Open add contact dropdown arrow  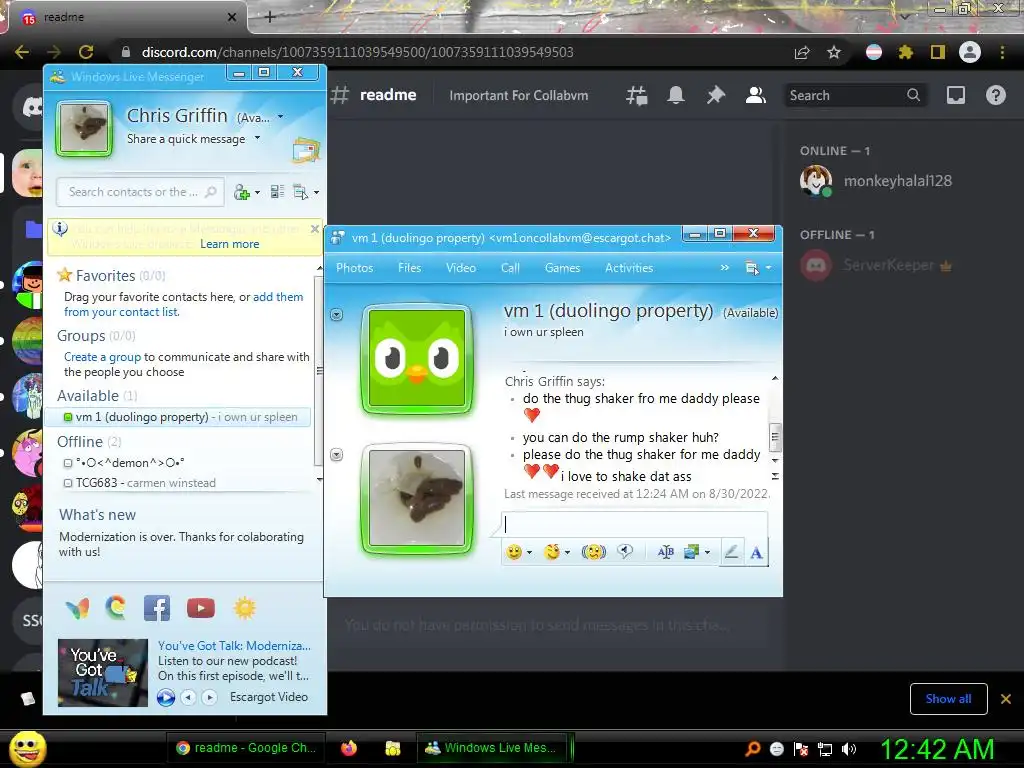click(x=257, y=193)
